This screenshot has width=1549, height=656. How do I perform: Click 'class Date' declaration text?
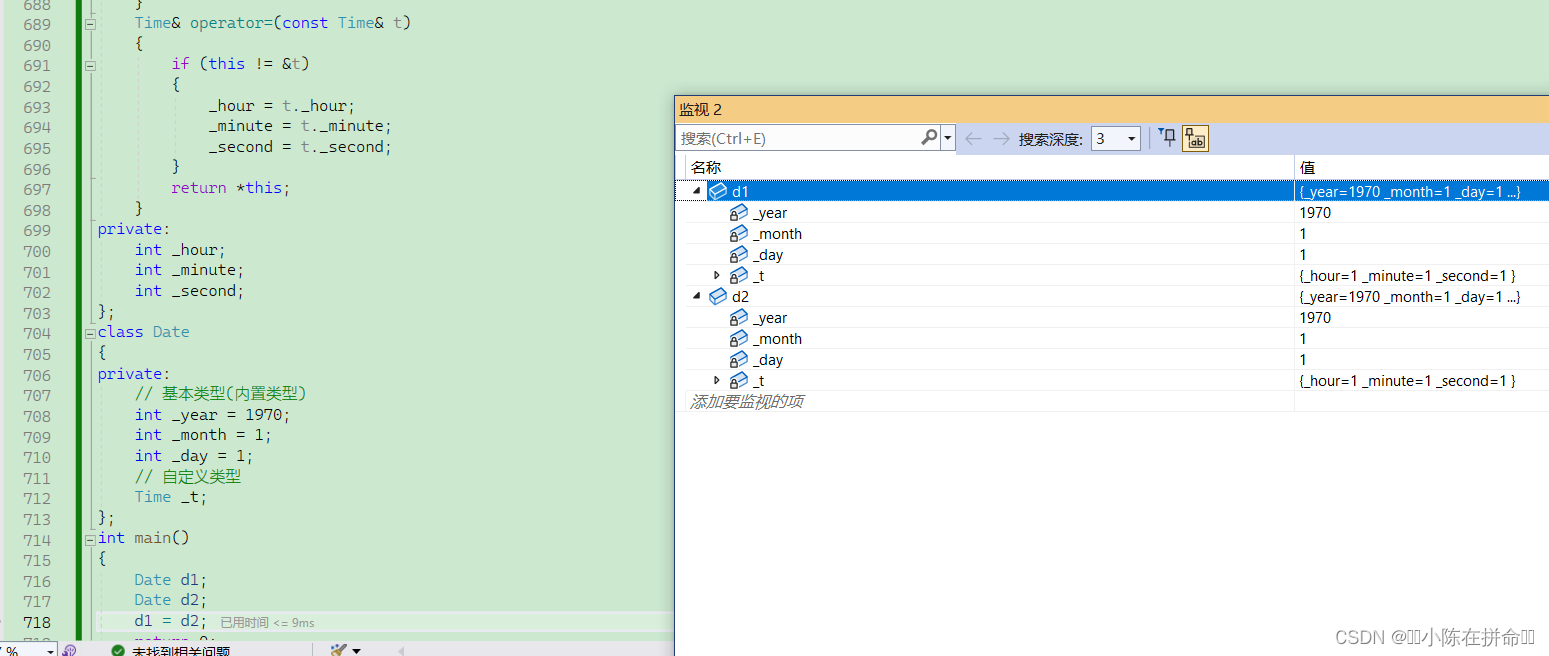143,332
